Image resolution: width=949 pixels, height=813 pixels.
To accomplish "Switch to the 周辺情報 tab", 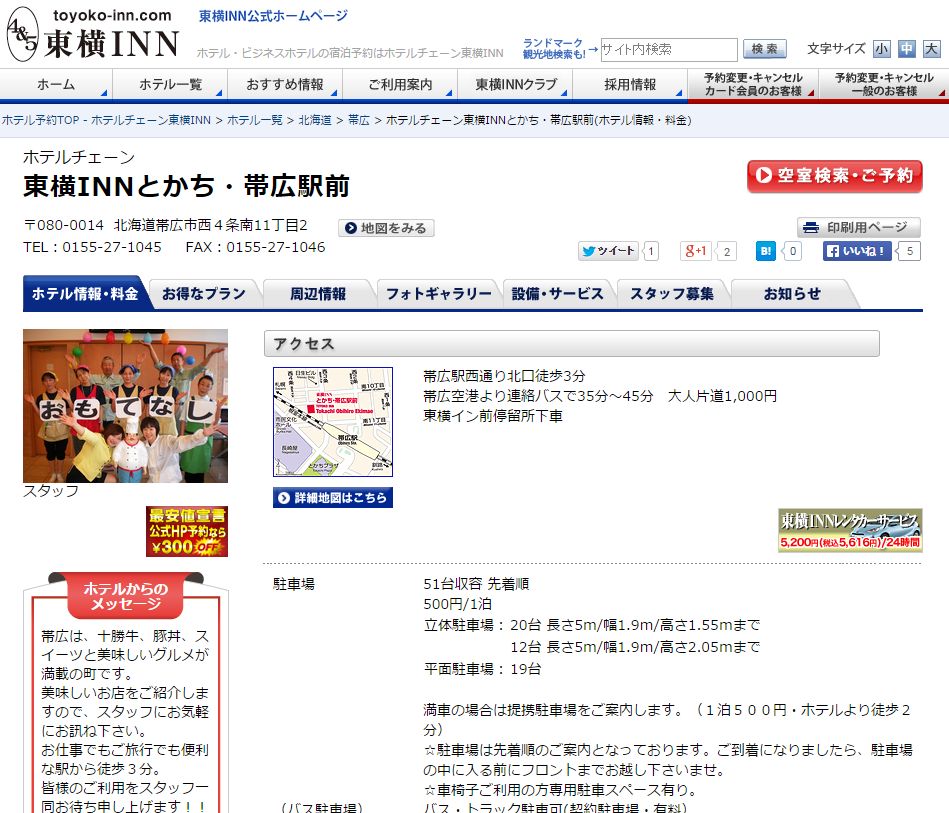I will (318, 294).
